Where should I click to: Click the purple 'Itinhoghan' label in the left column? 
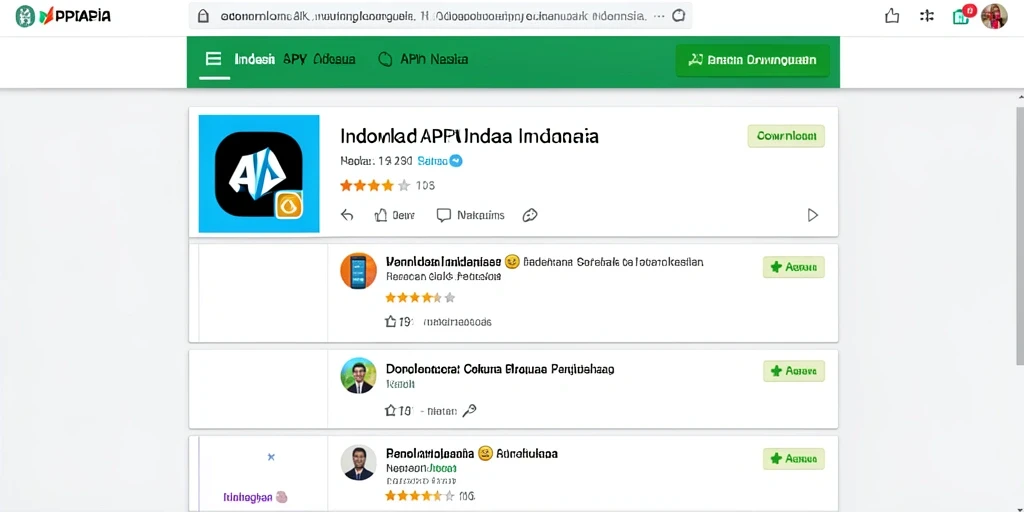pos(248,497)
